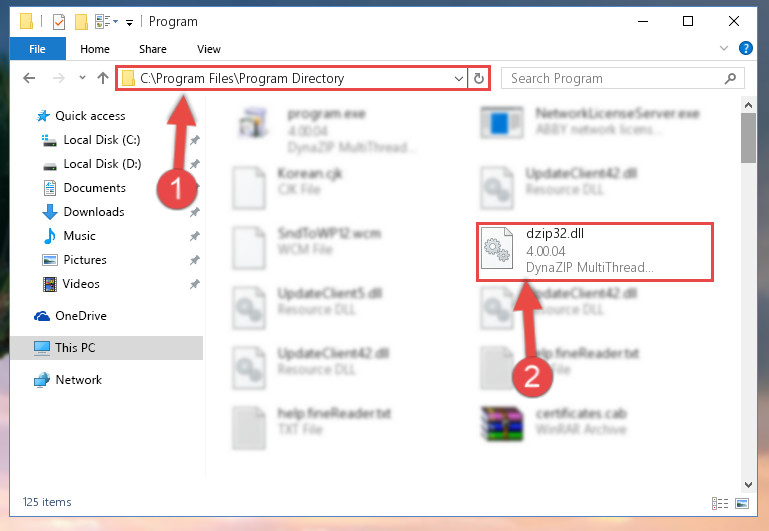
Task: Open the recent locations dropdown arrow
Action: (82, 77)
